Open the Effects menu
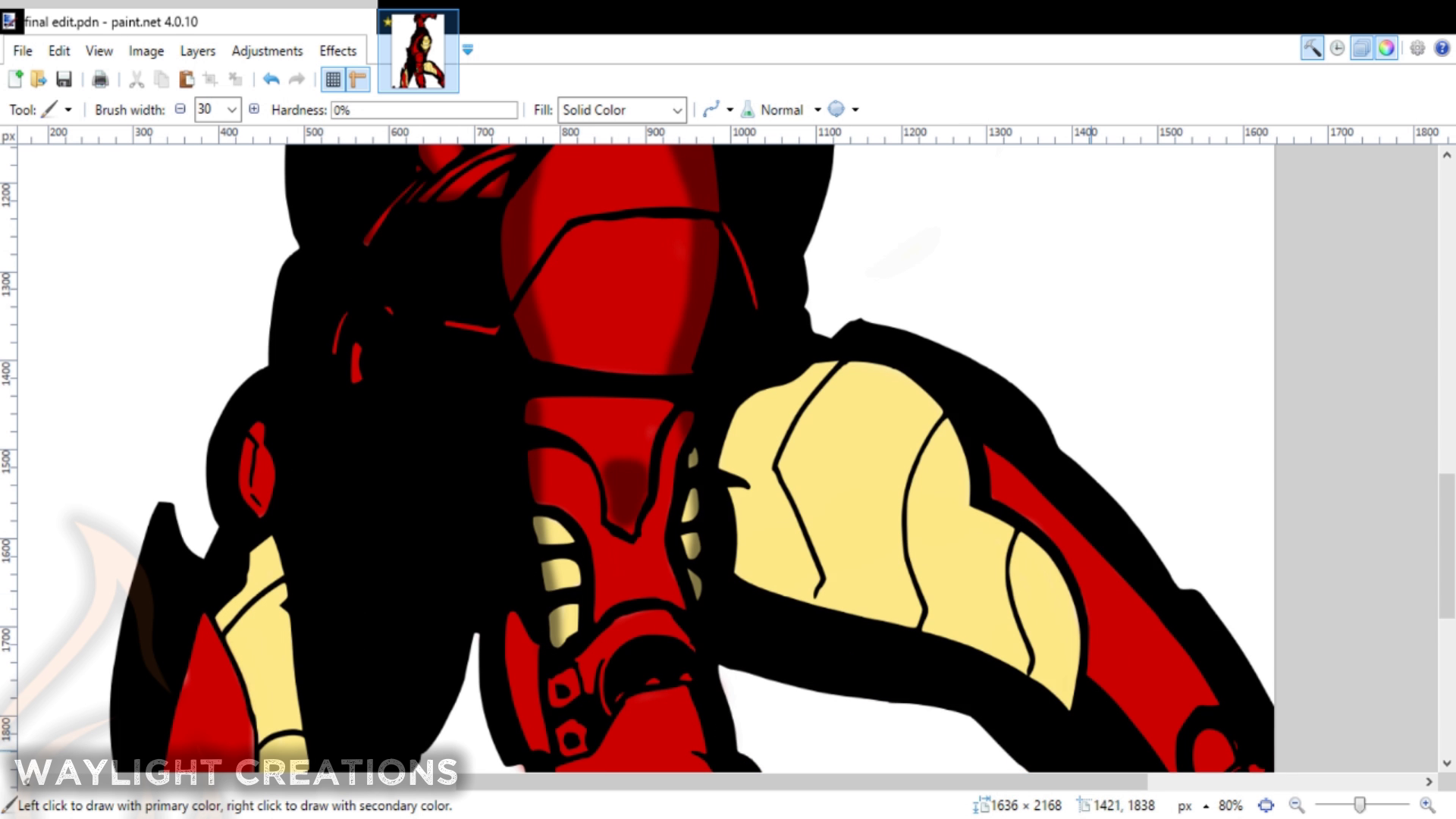The width and height of the screenshot is (1456, 819). 337,51
